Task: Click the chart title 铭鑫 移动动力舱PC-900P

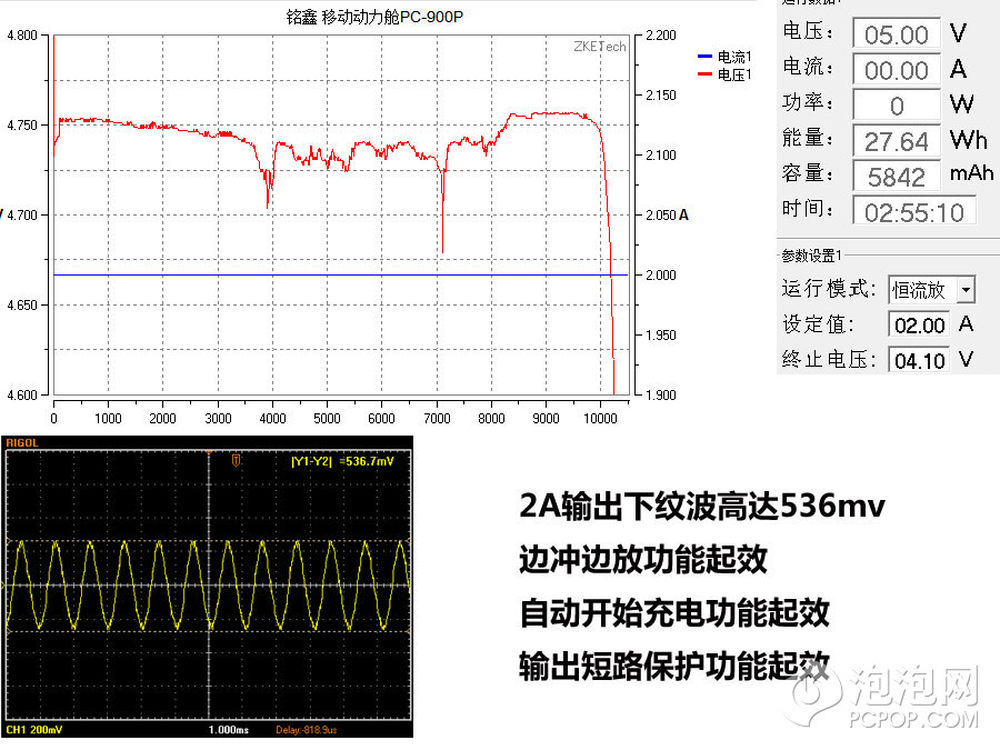Action: (374, 17)
